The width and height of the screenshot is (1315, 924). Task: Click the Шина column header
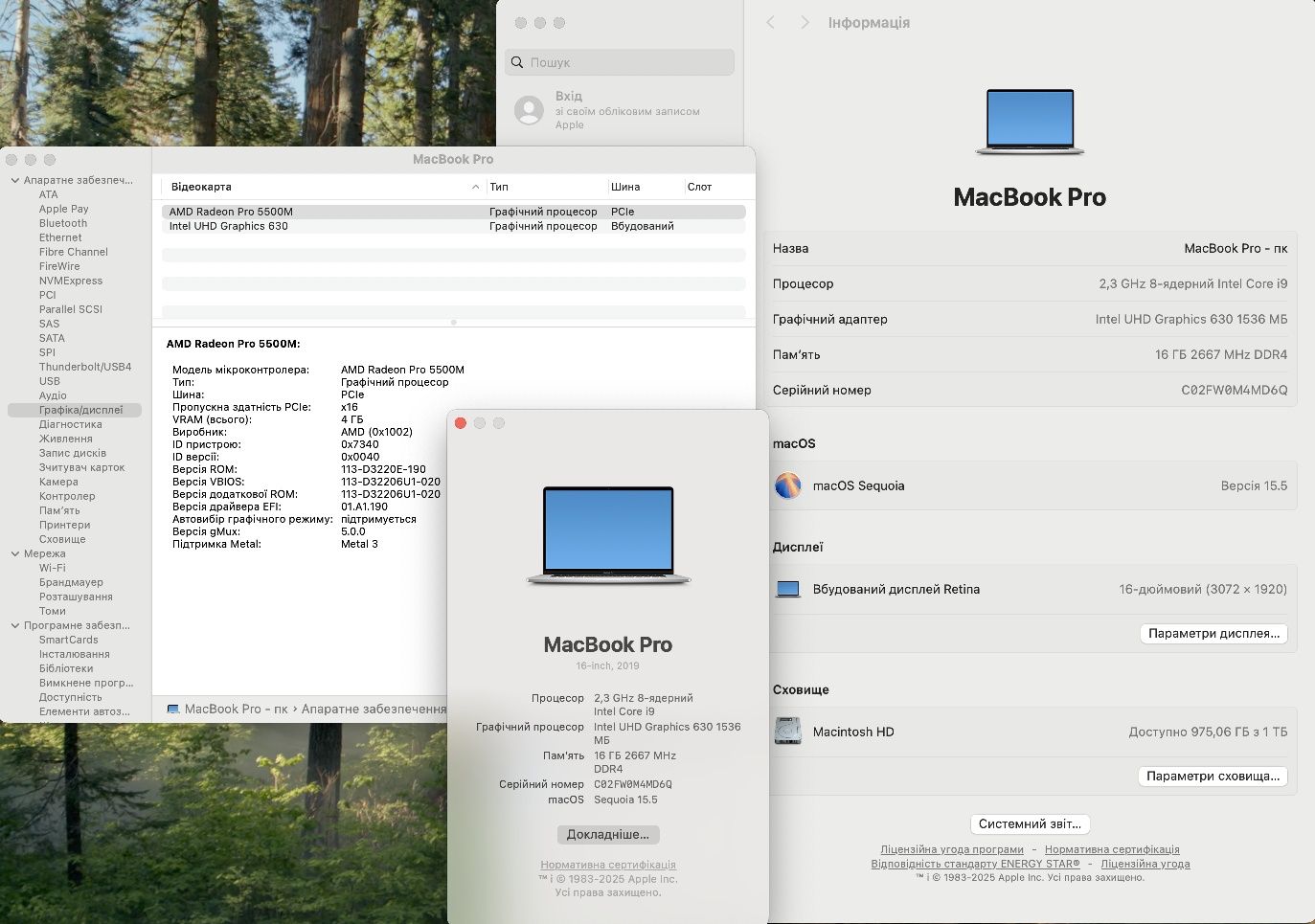pos(625,187)
